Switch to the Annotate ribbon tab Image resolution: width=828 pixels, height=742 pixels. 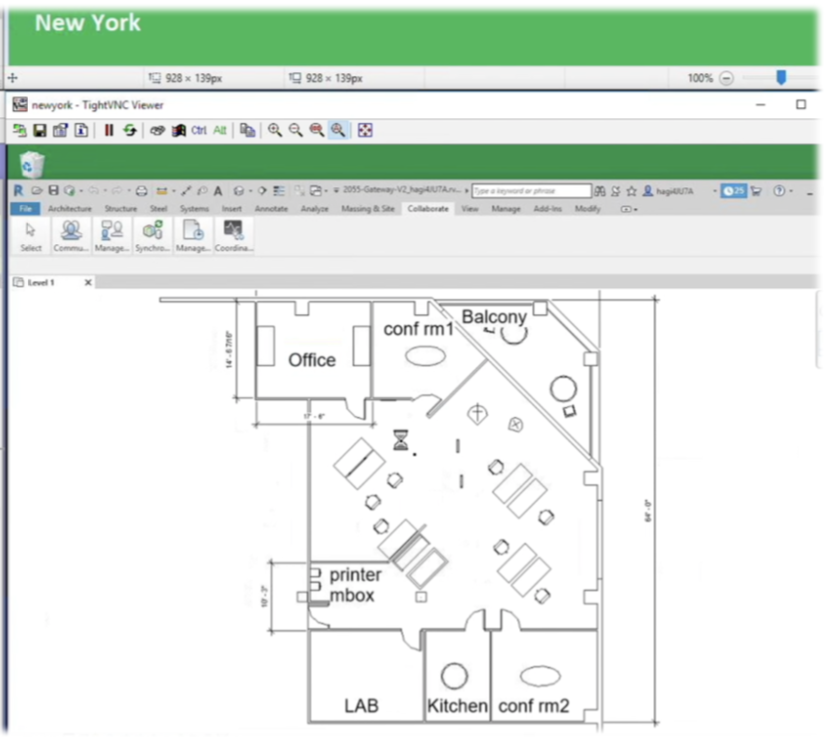coord(271,209)
